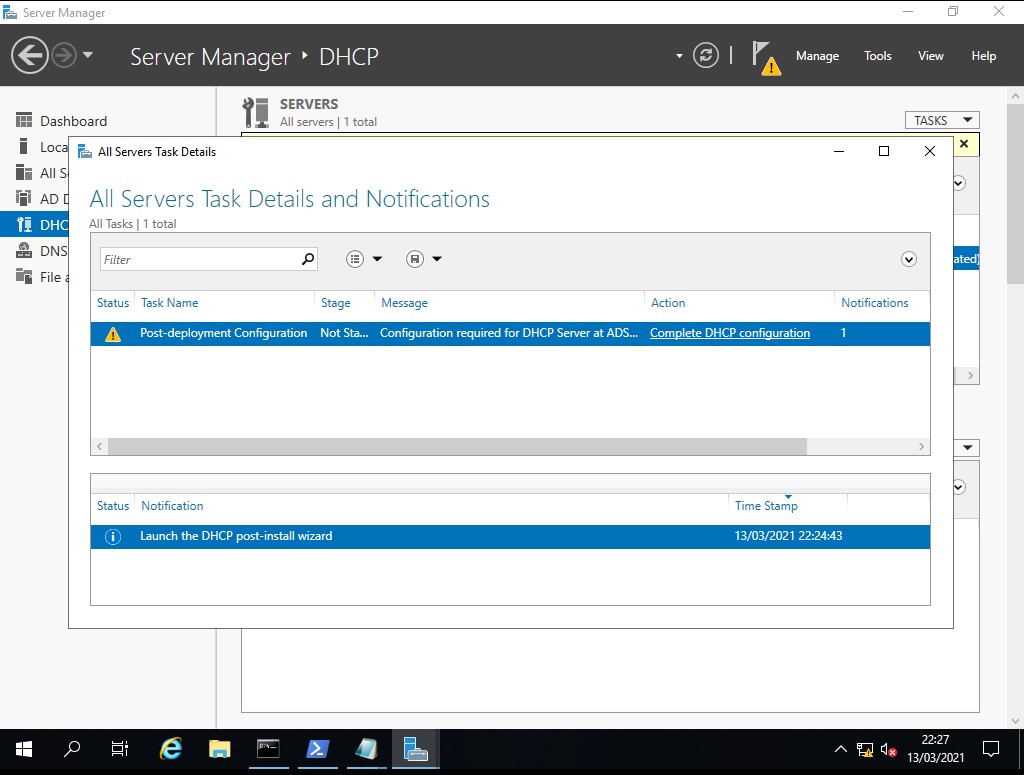Open File Explorer from the taskbar
The height and width of the screenshot is (775, 1024).
220,749
